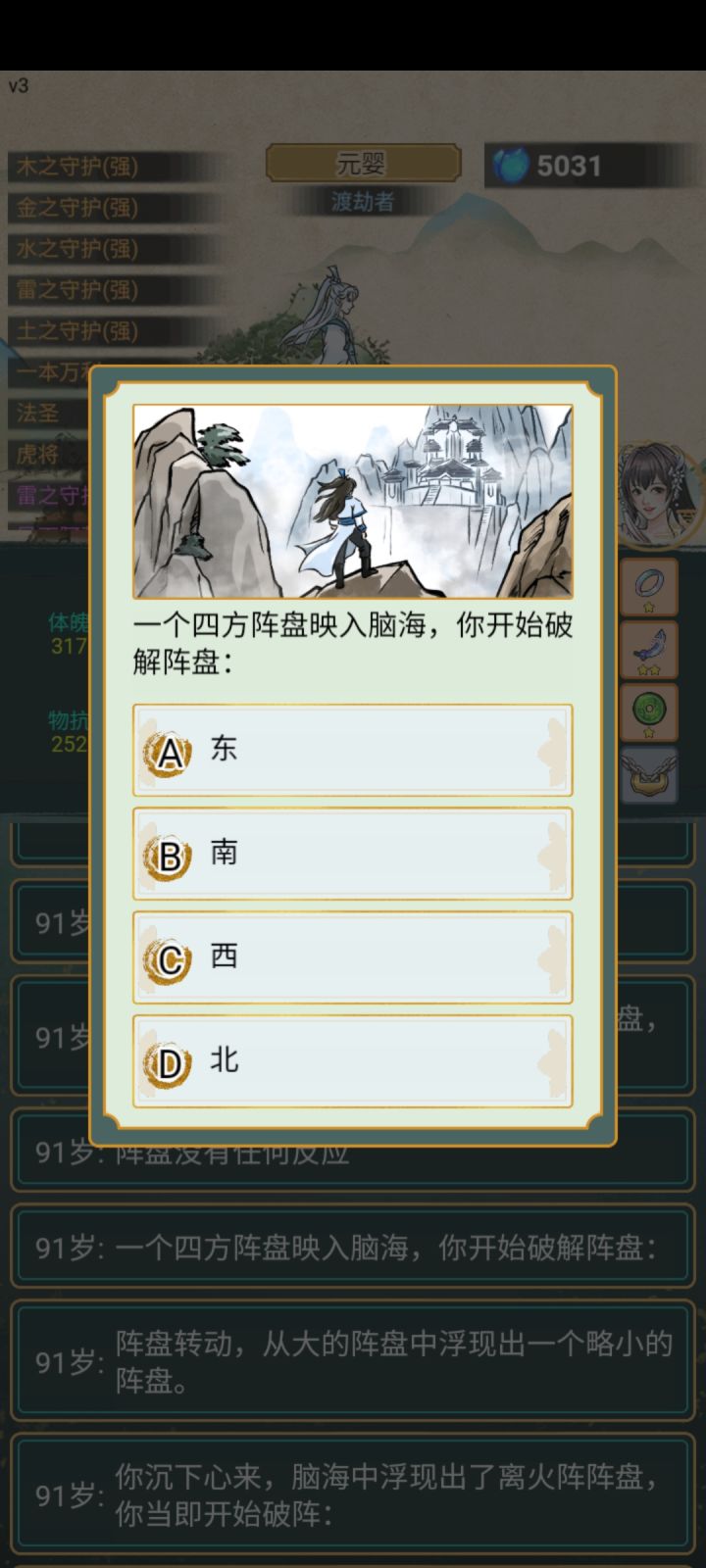Open the gold lock chain slot
The width and height of the screenshot is (706, 1568).
649,775
